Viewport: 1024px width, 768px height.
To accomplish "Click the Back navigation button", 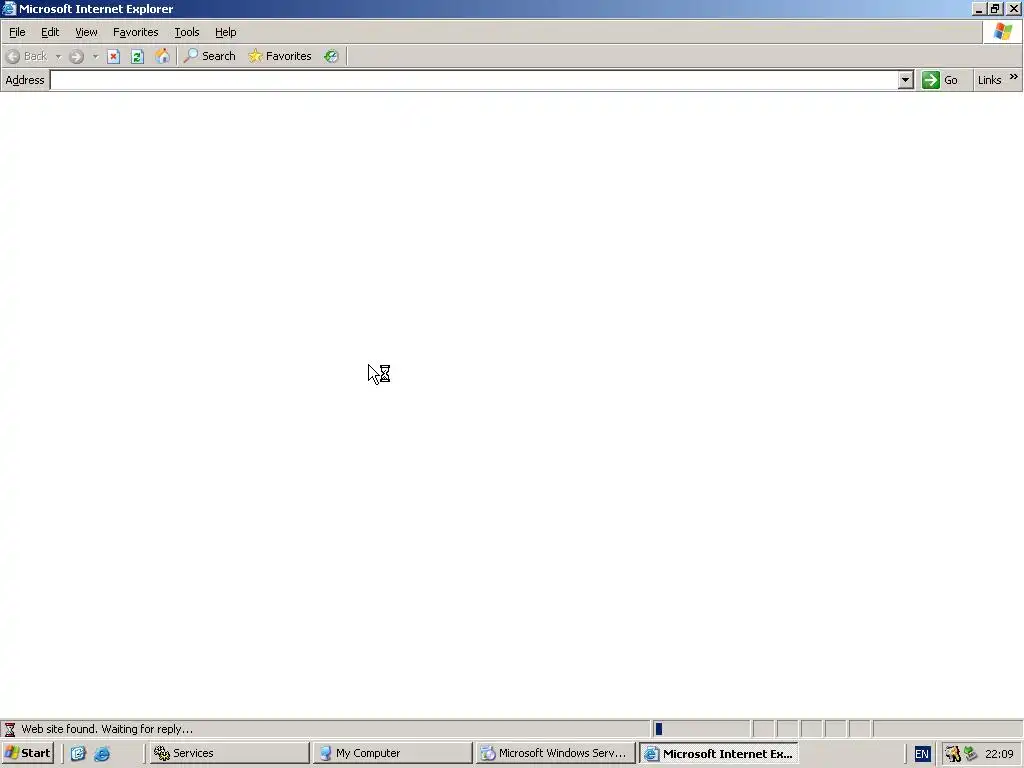I will coord(27,56).
